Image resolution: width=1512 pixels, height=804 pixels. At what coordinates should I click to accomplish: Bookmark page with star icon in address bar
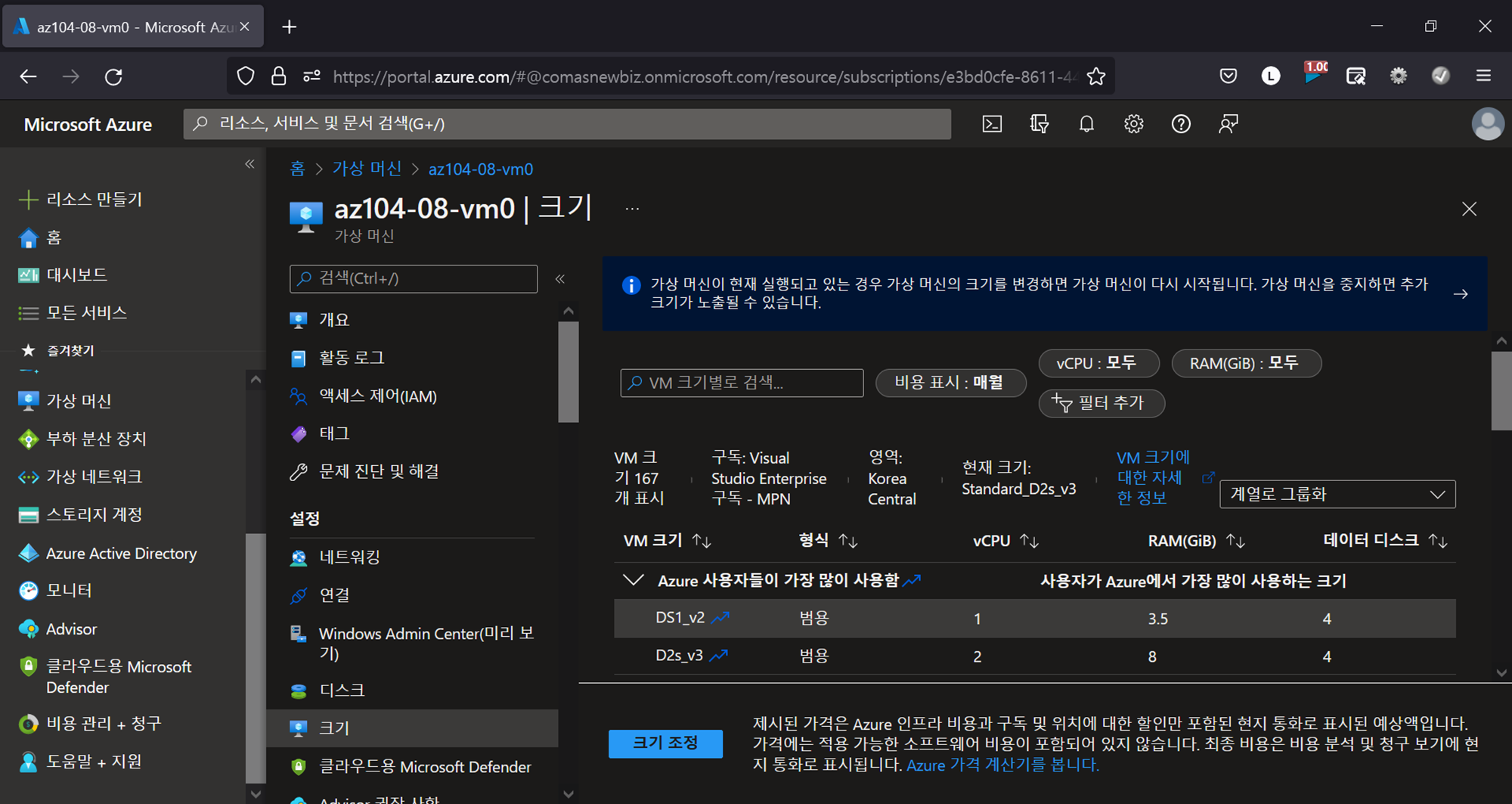click(x=1096, y=76)
